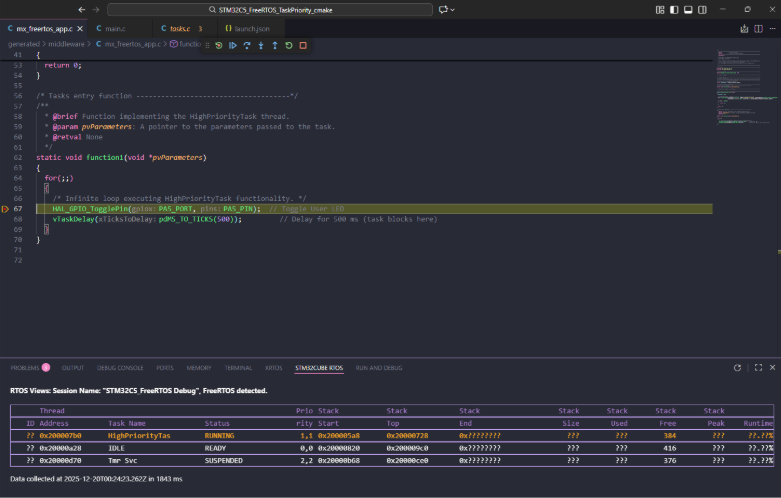Click the Task Name column header
The width and height of the screenshot is (781, 498).
pyautogui.click(x=127, y=423)
